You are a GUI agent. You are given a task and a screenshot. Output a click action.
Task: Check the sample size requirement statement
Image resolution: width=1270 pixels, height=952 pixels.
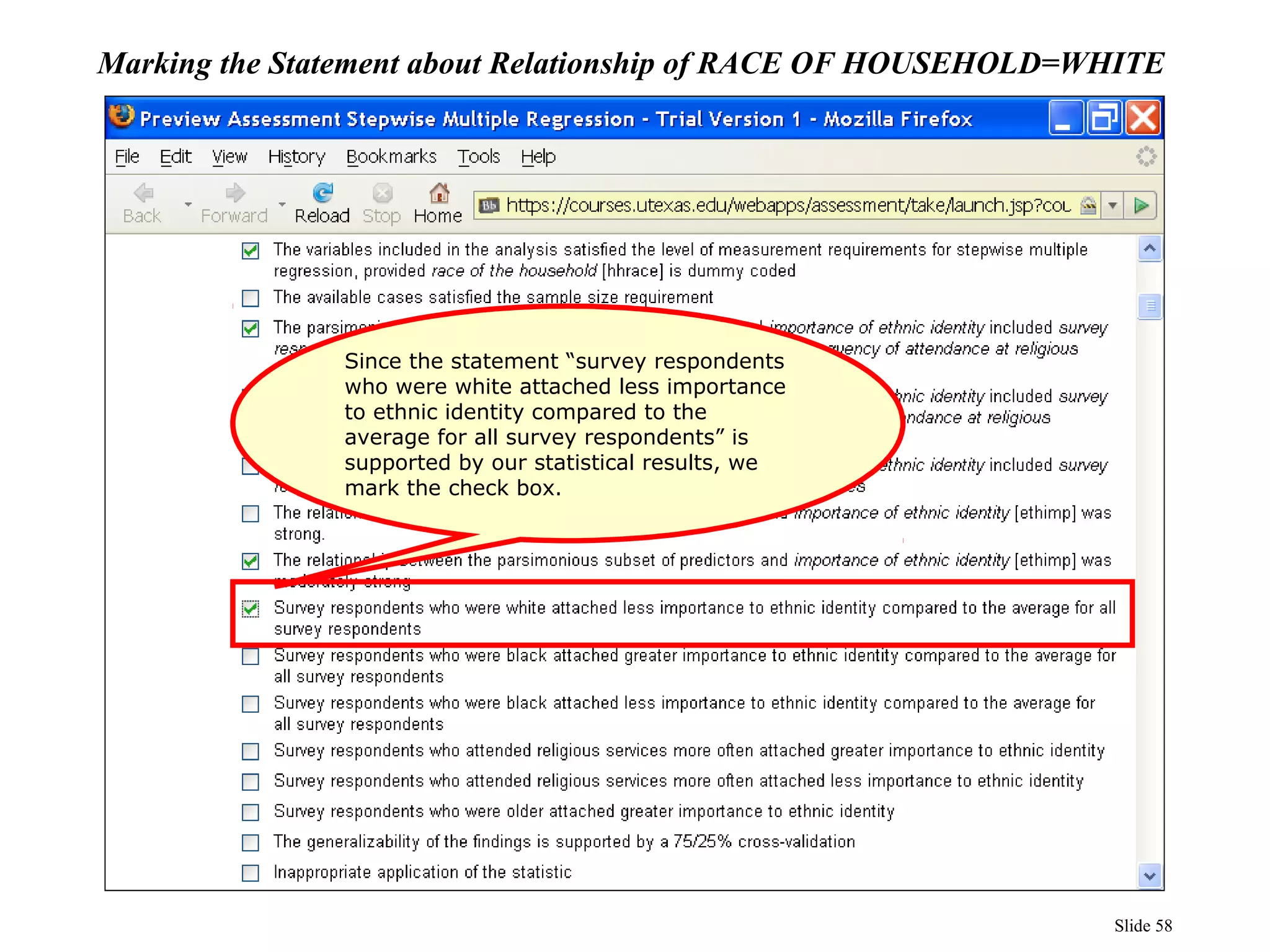click(251, 298)
